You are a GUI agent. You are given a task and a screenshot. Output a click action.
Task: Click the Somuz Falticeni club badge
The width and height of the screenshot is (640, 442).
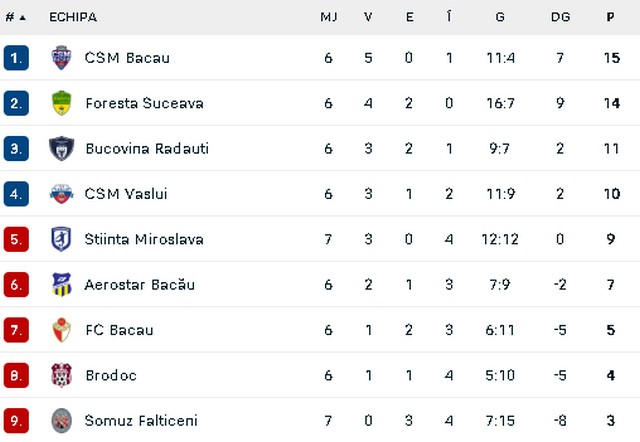coord(61,421)
